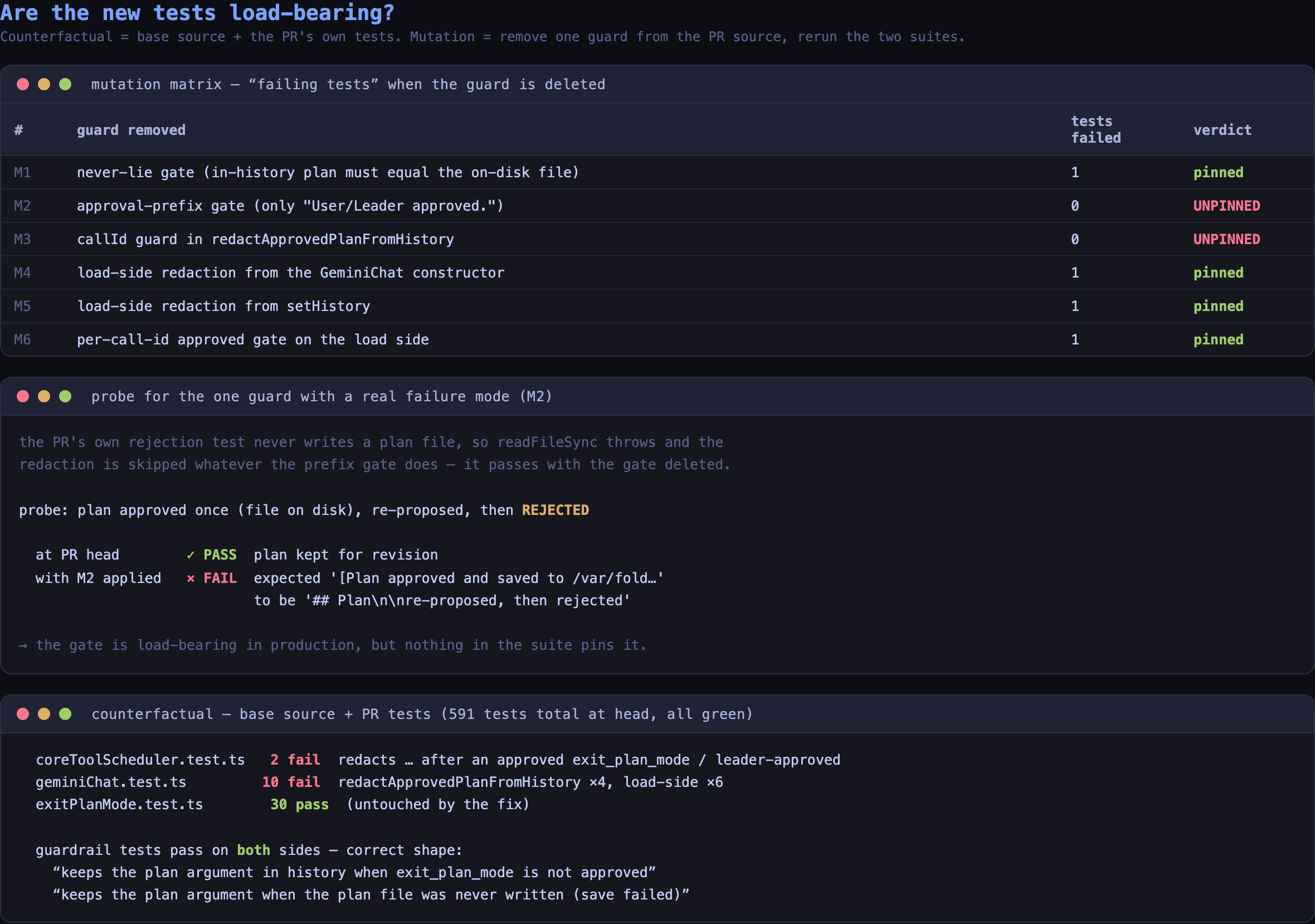Click the UNPINNED verdict for row M2

point(1226,206)
